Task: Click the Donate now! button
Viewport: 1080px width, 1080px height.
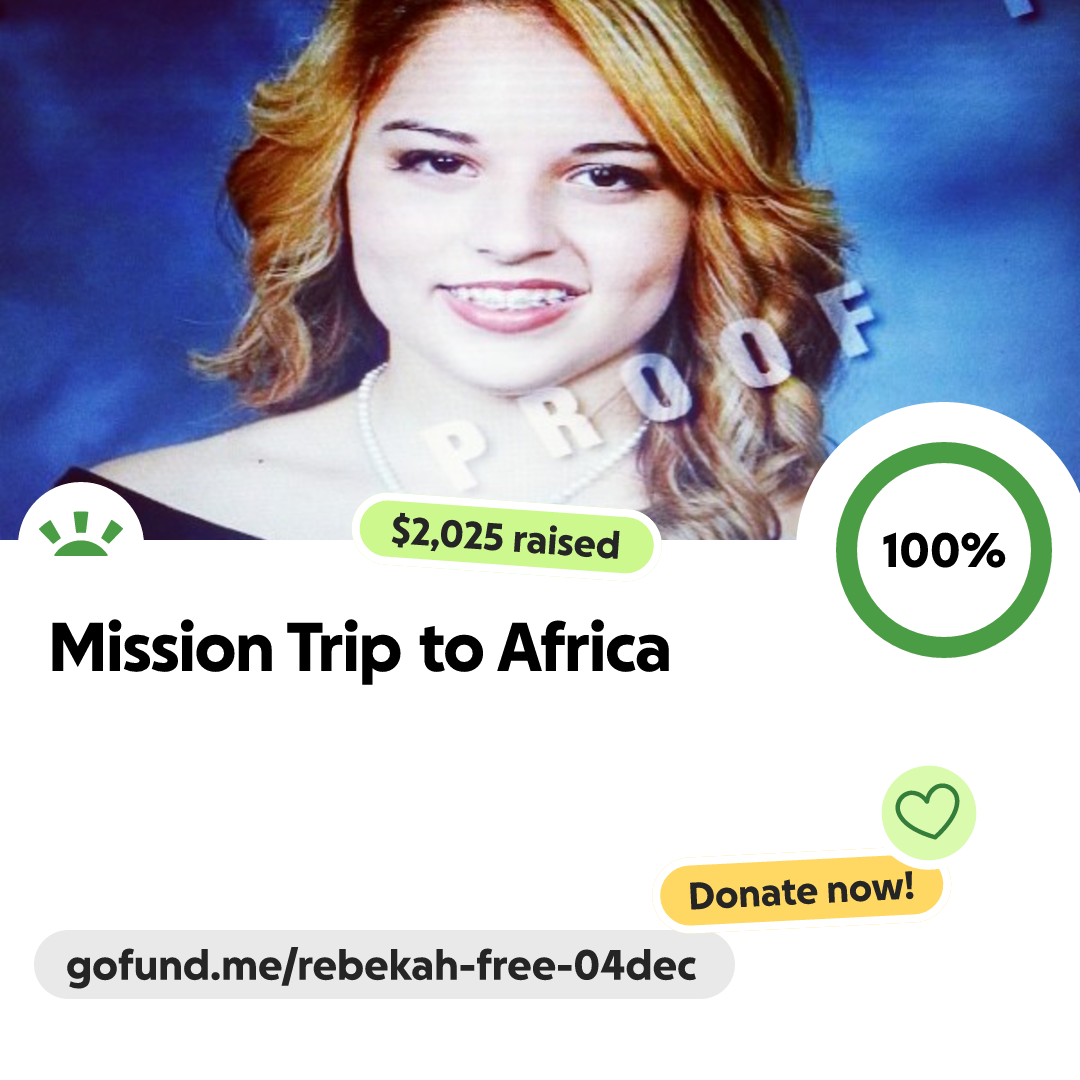Action: coord(801,891)
